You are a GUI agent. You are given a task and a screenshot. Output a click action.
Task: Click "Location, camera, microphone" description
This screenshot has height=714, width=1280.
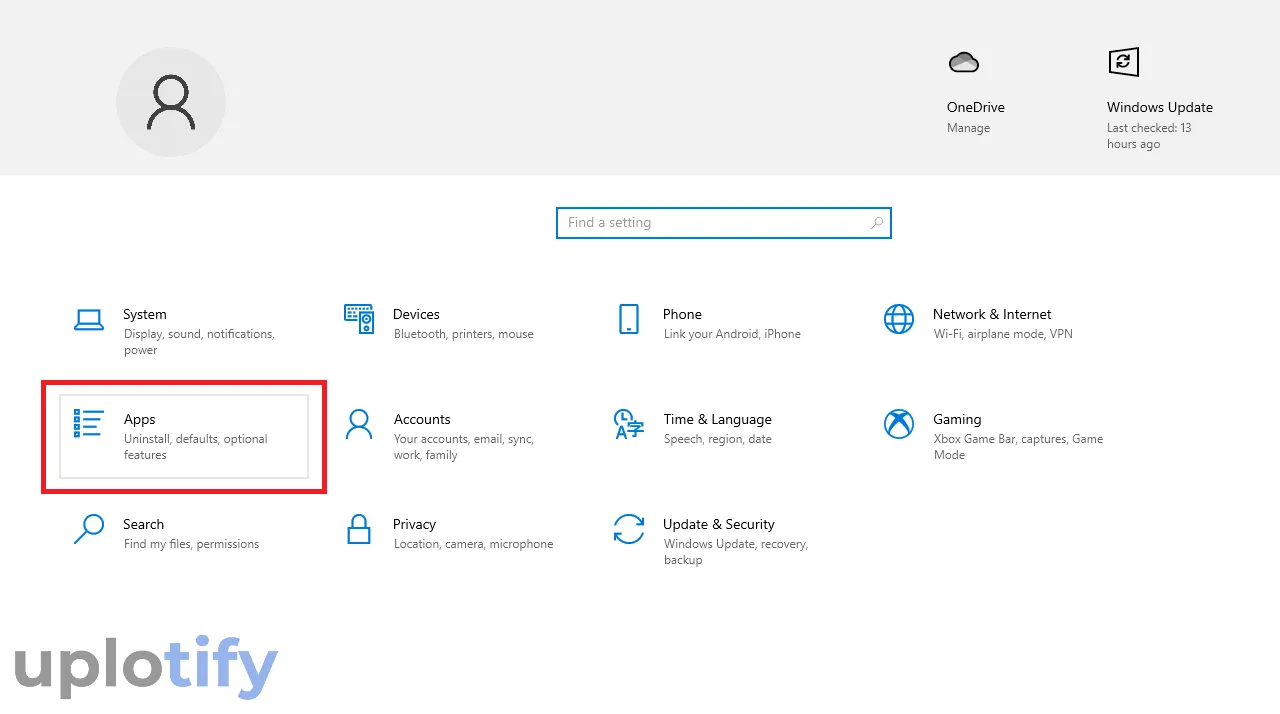point(473,544)
